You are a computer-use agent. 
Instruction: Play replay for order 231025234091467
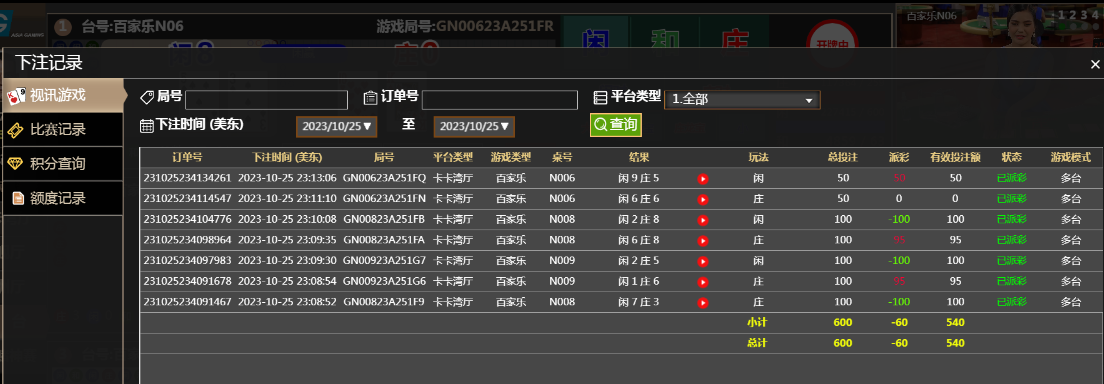[702, 302]
